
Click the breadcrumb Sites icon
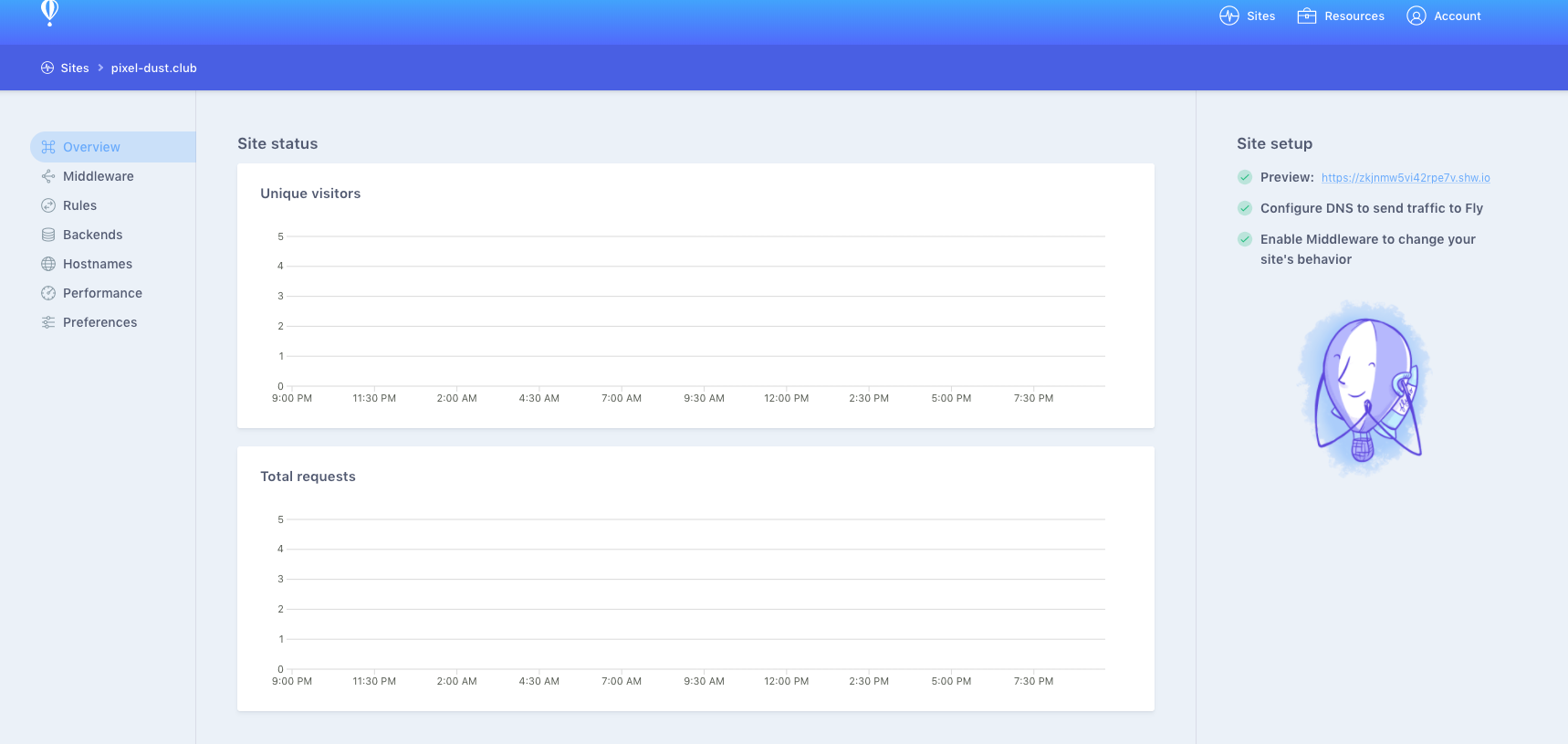pyautogui.click(x=47, y=68)
